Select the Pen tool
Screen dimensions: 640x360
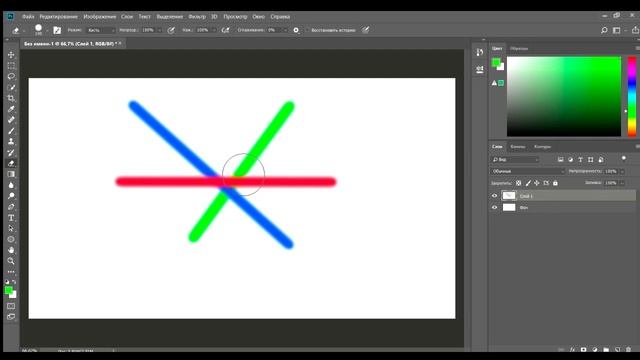(x=11, y=207)
